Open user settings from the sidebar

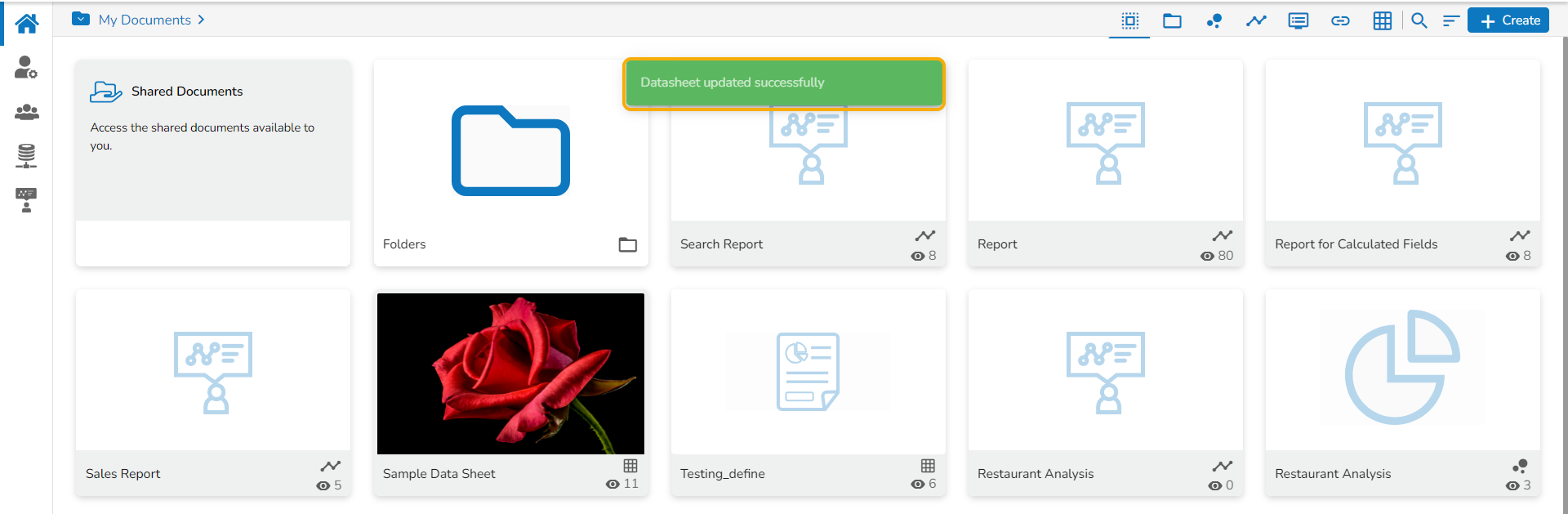tap(26, 68)
